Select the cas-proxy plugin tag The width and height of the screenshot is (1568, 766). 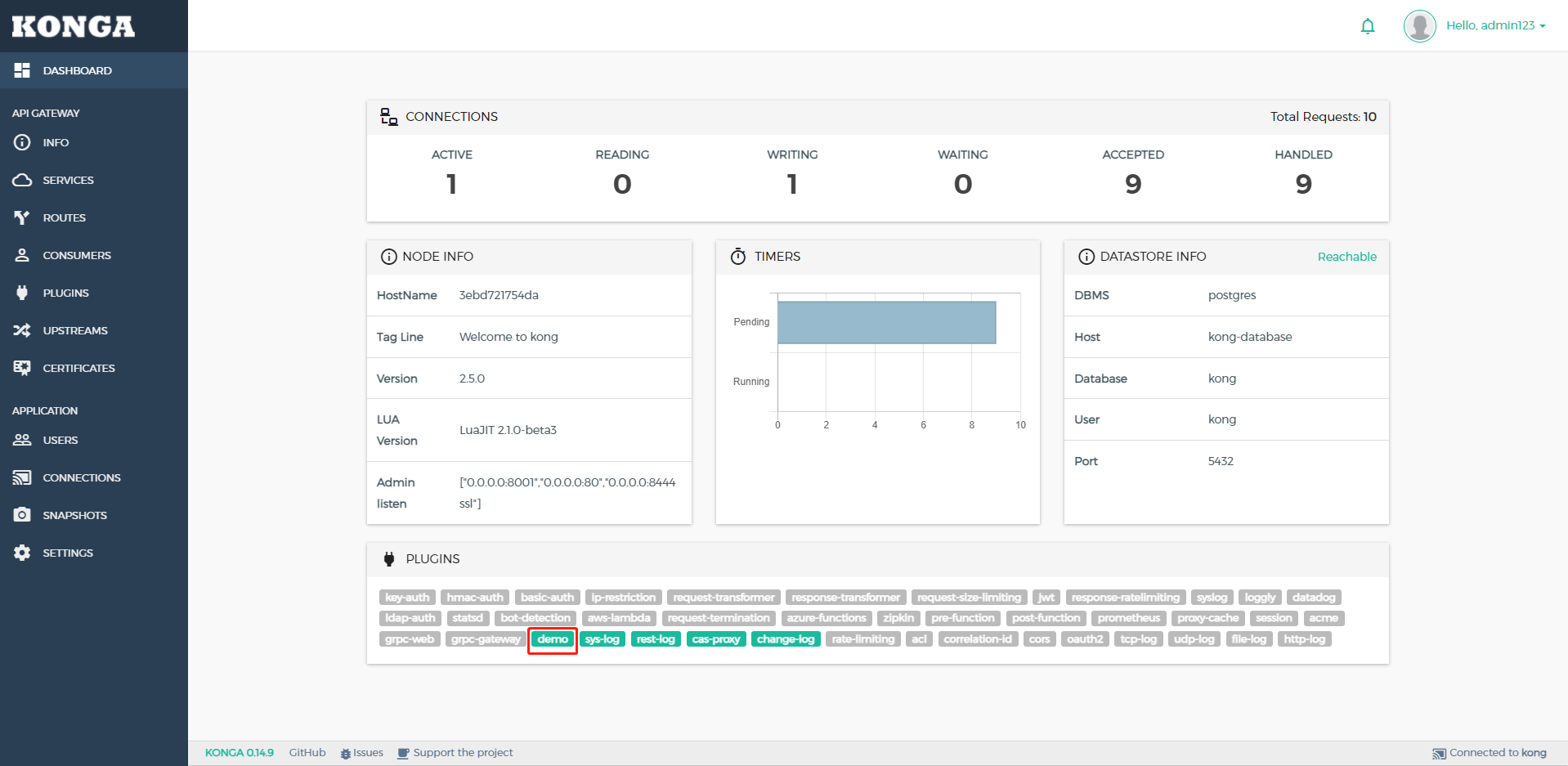(716, 639)
